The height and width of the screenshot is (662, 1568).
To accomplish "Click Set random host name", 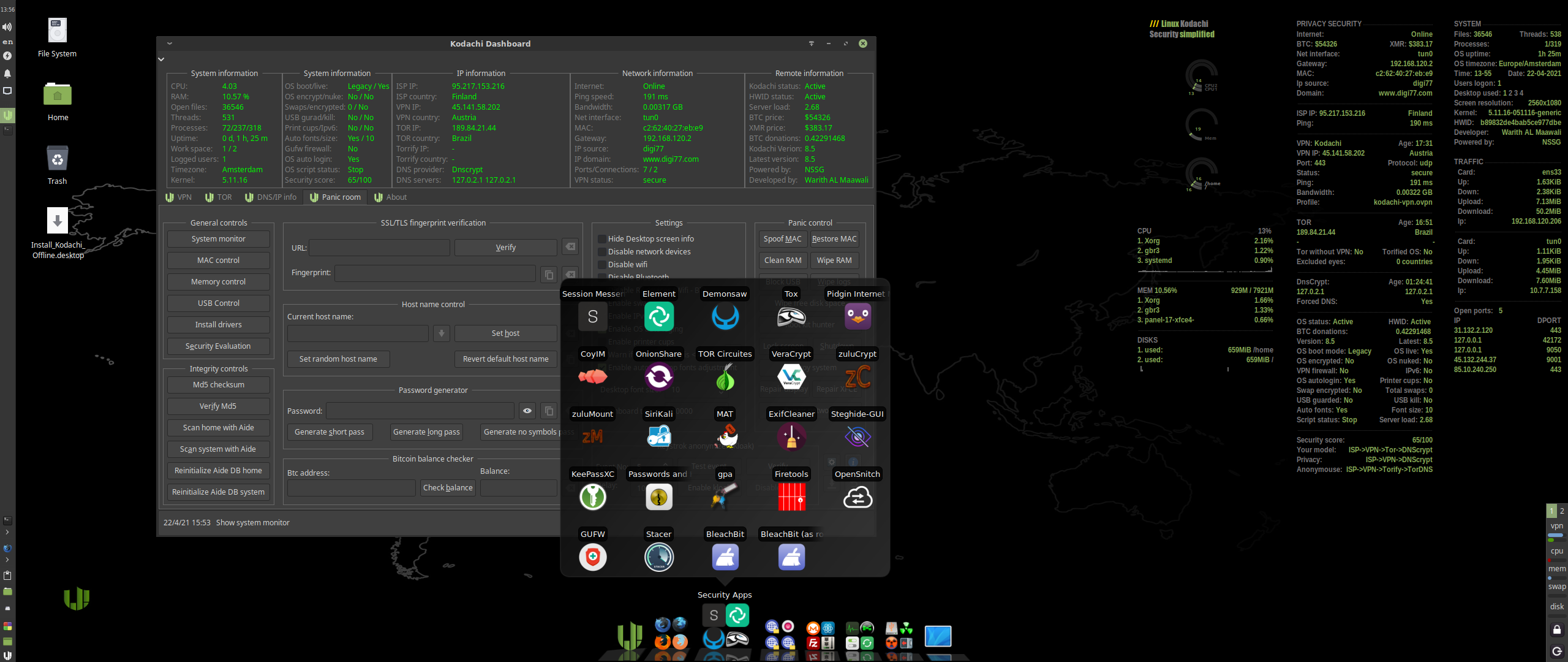I will 338,359.
